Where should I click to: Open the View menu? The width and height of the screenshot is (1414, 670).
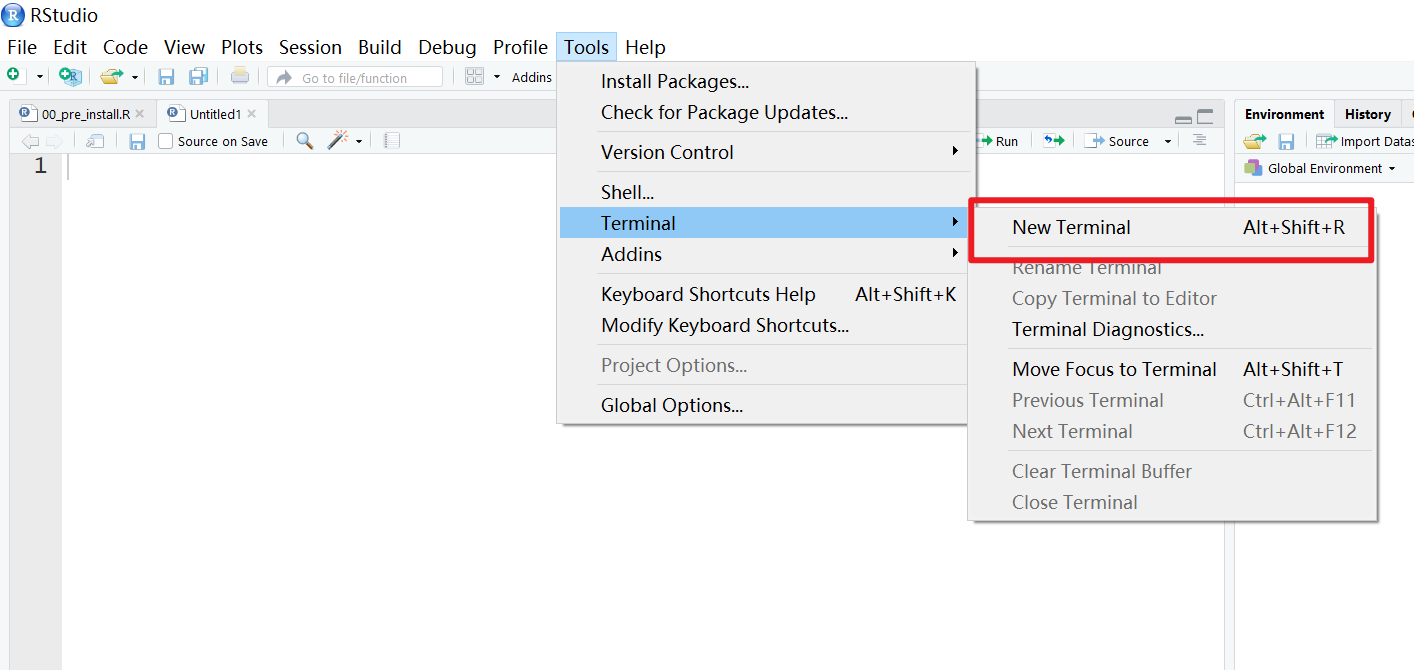click(184, 47)
